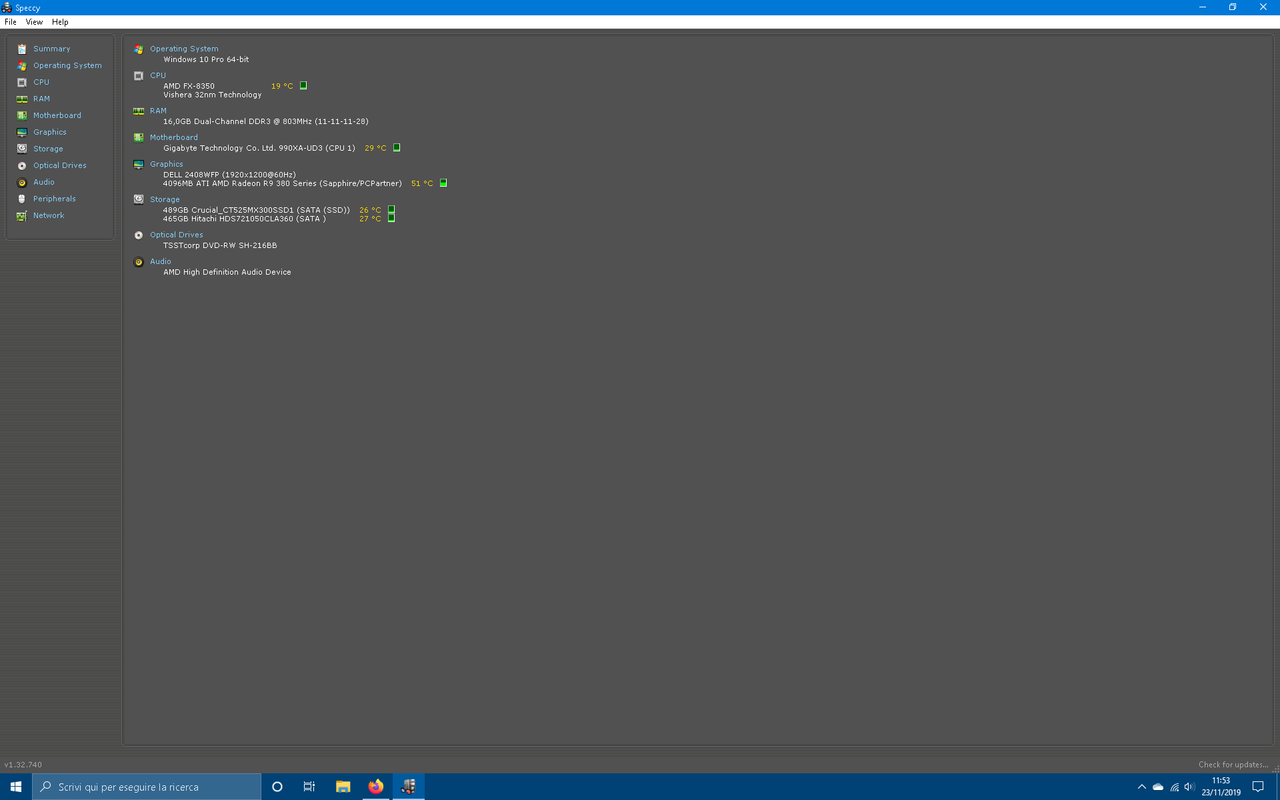The image size is (1280, 800).
Task: Click the Network sidebar icon
Action: (22, 215)
